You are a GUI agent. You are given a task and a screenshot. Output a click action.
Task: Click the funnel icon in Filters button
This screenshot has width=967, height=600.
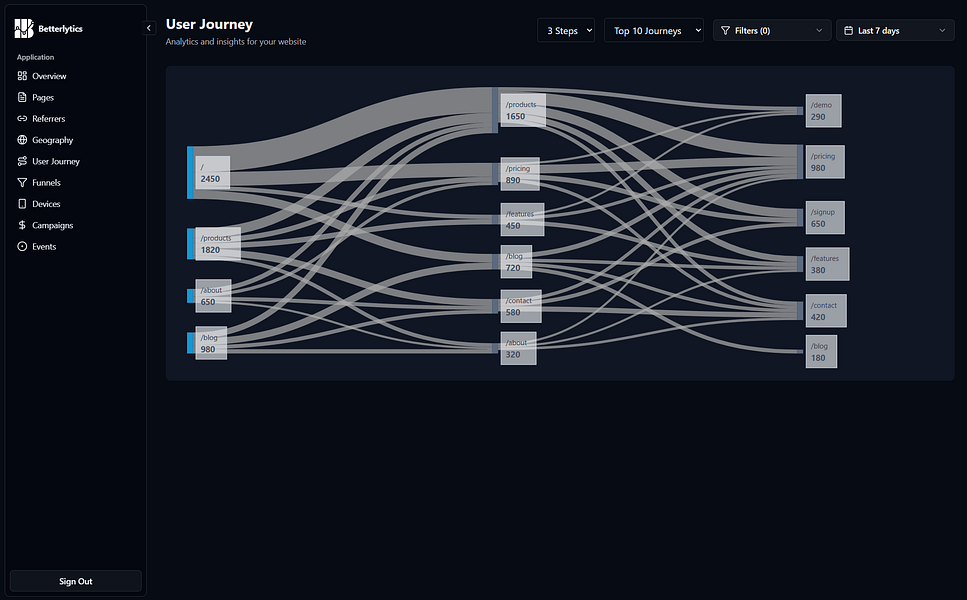tap(725, 30)
